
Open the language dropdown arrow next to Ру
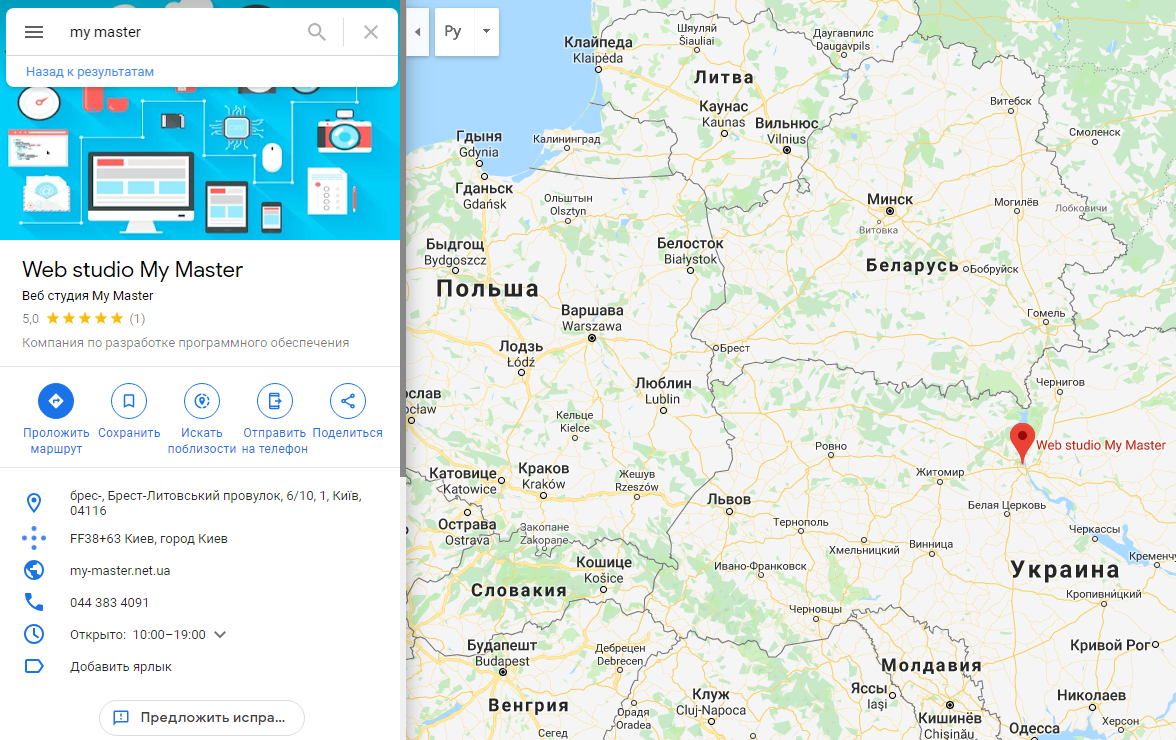pyautogui.click(x=487, y=31)
